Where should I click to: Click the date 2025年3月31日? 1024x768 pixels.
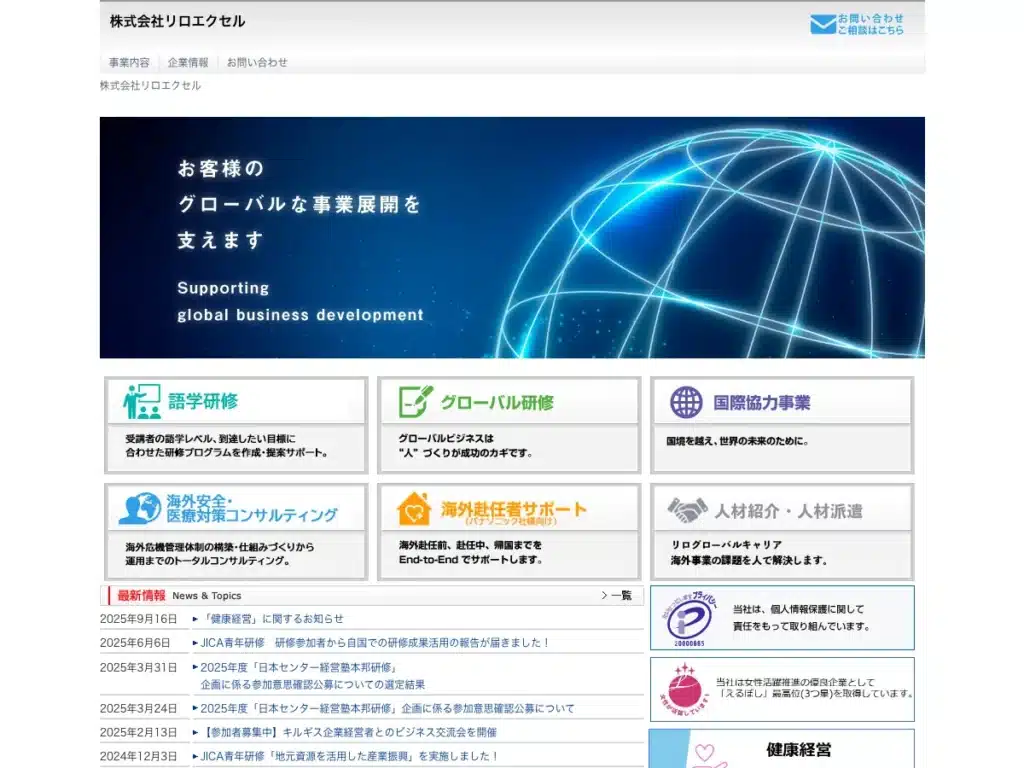138,667
